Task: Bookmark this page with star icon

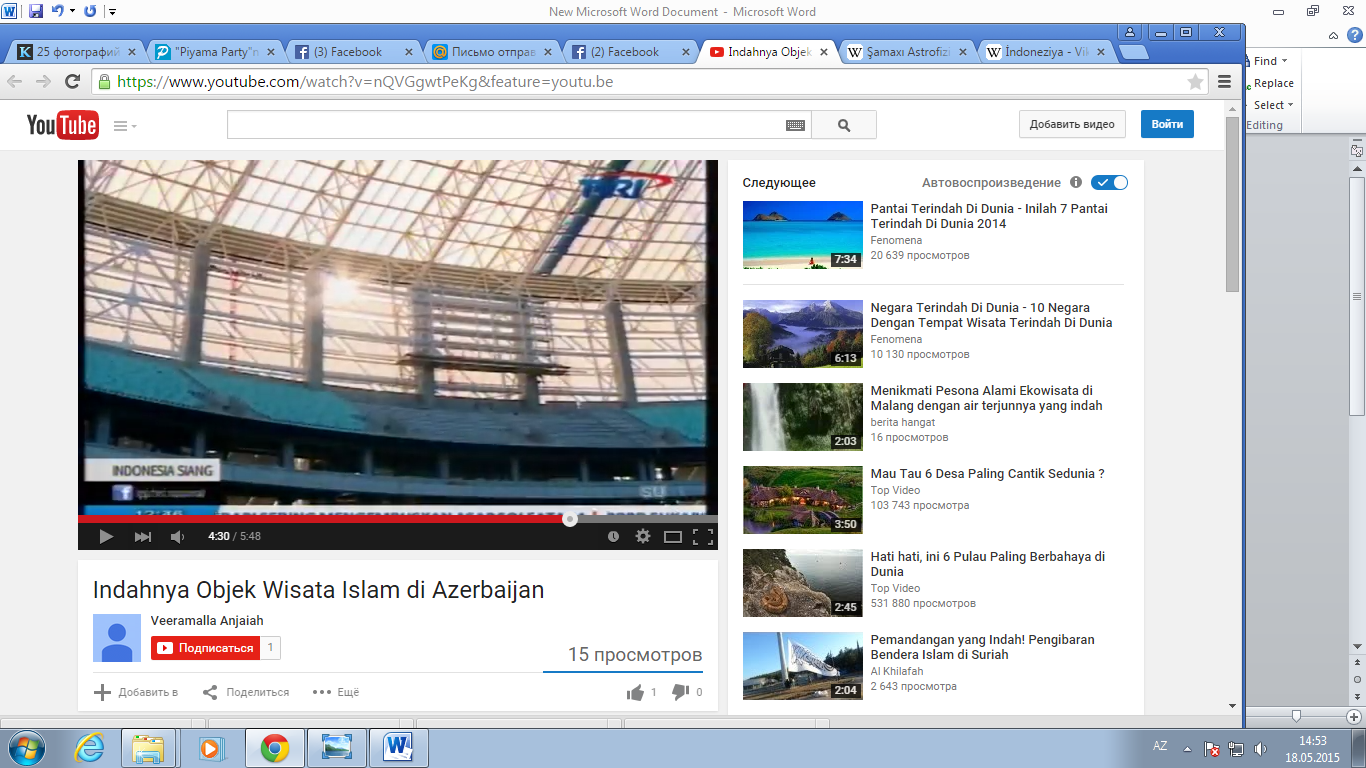Action: [x=1195, y=82]
